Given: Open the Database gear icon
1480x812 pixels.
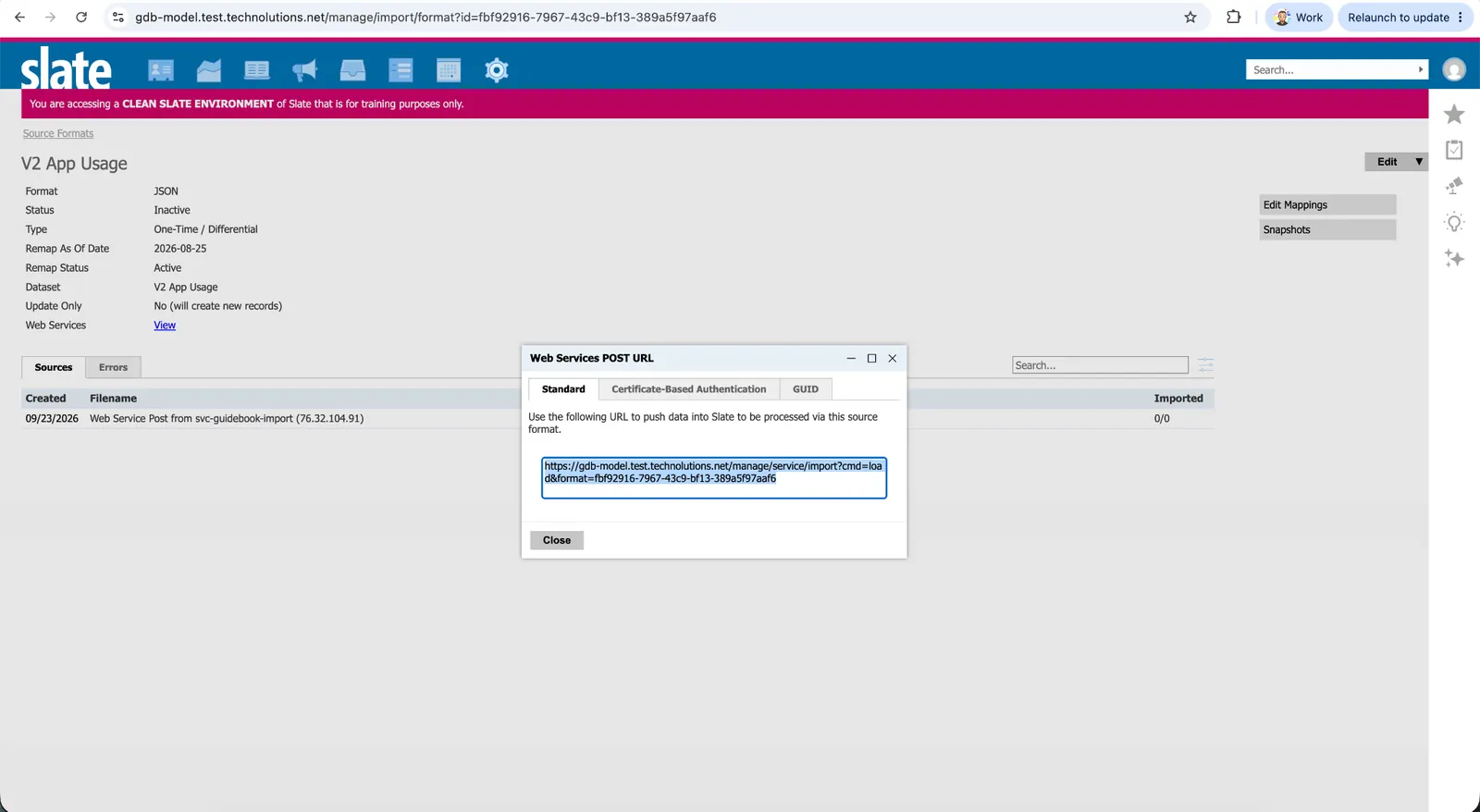Looking at the screenshot, I should pyautogui.click(x=497, y=70).
